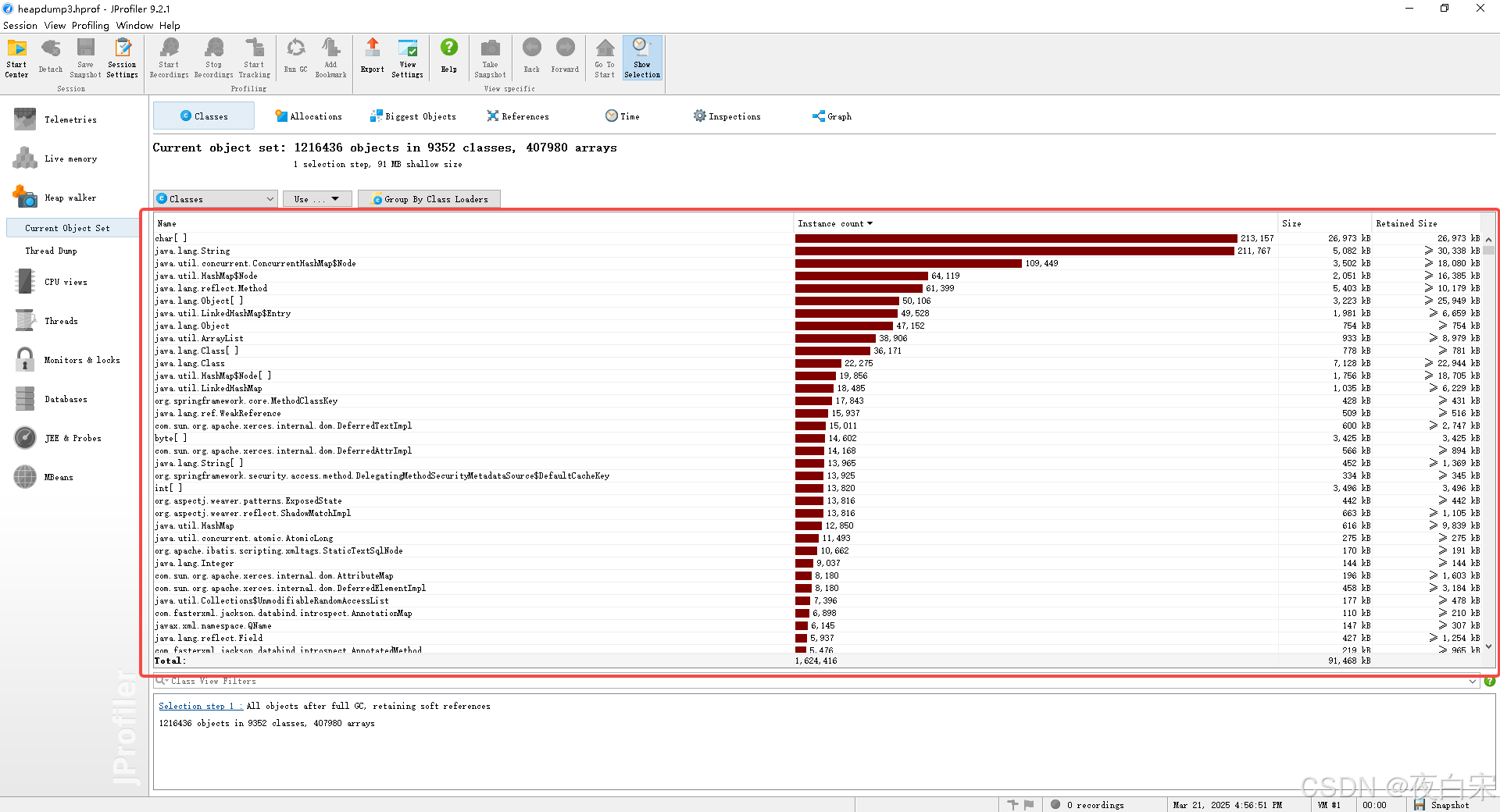Open Threads section in sidebar

pyautogui.click(x=61, y=321)
